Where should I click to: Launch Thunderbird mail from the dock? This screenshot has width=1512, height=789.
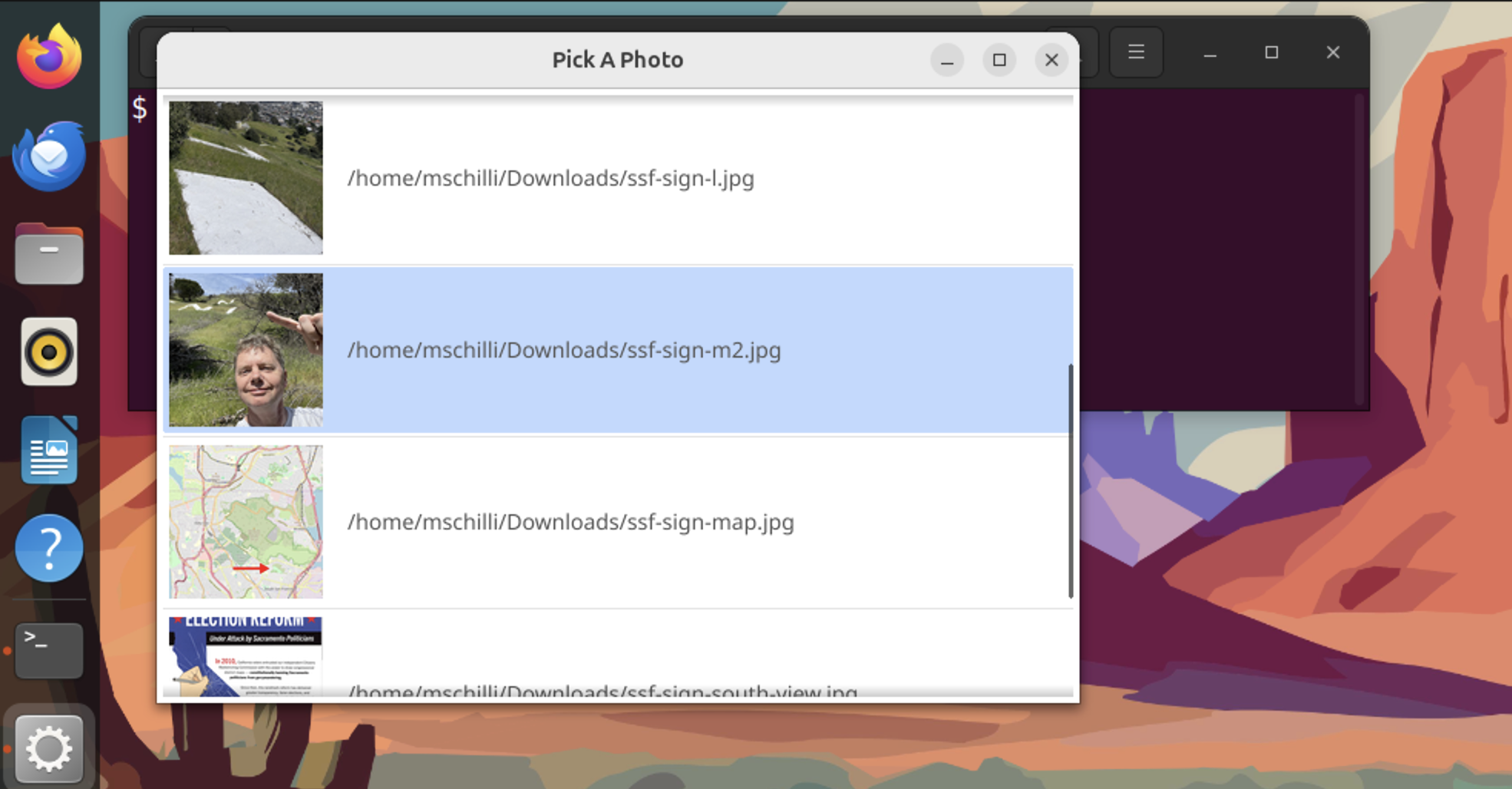49,156
